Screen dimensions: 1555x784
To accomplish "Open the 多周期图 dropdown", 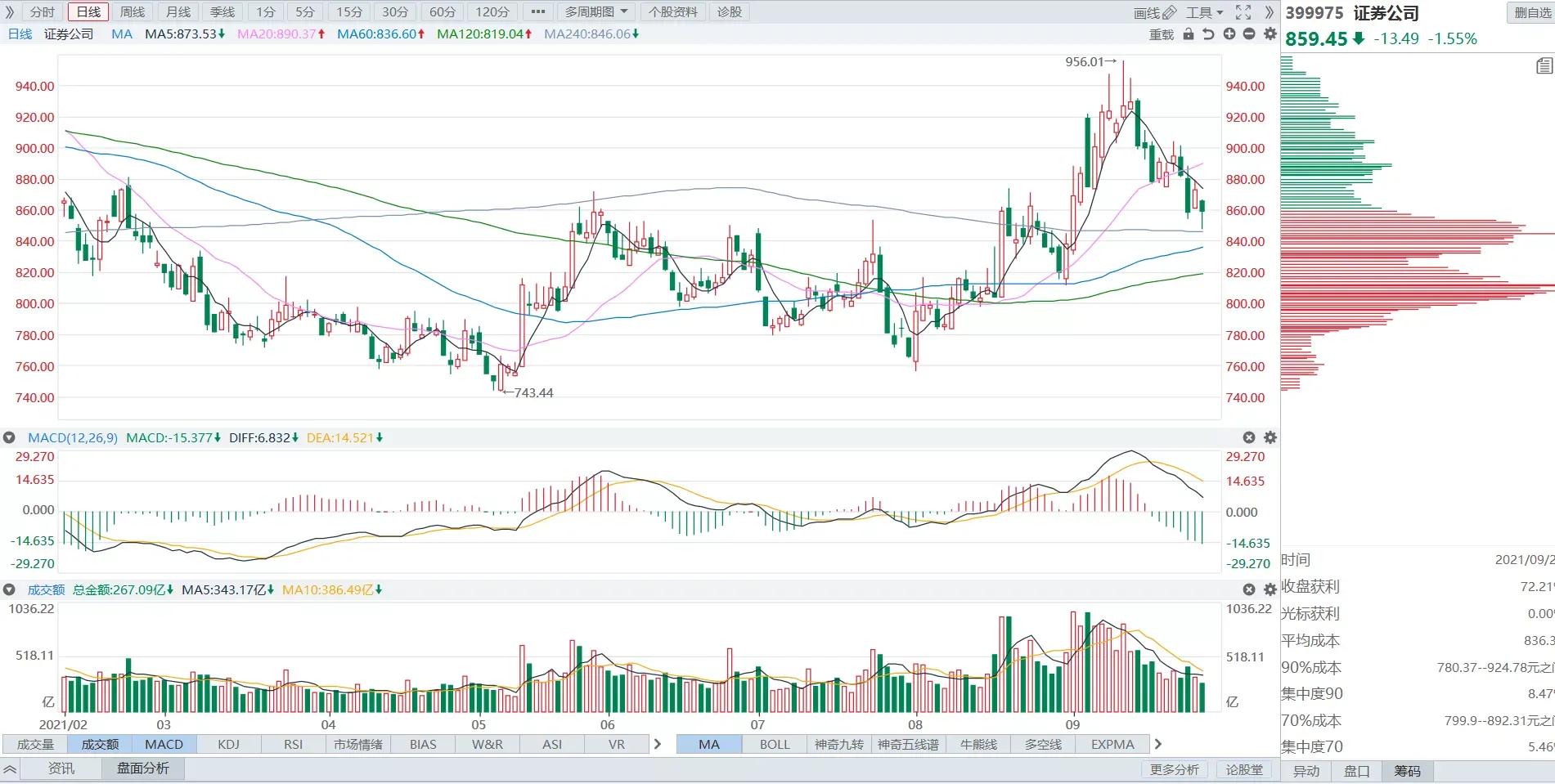I will tap(596, 11).
